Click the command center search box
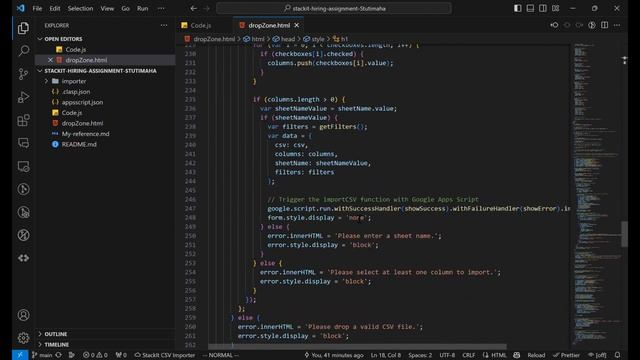Viewport: 640px width, 360px height. (334, 8)
